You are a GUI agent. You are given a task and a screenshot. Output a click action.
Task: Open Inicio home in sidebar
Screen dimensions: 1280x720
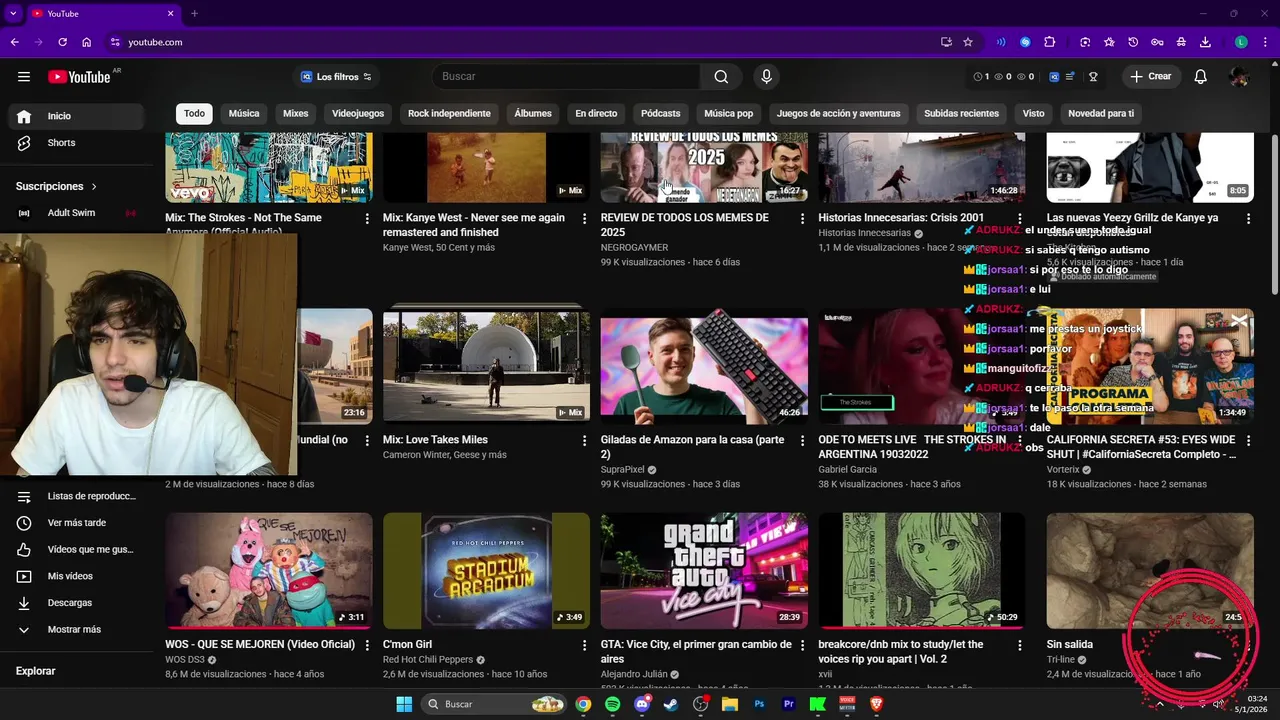pos(76,116)
